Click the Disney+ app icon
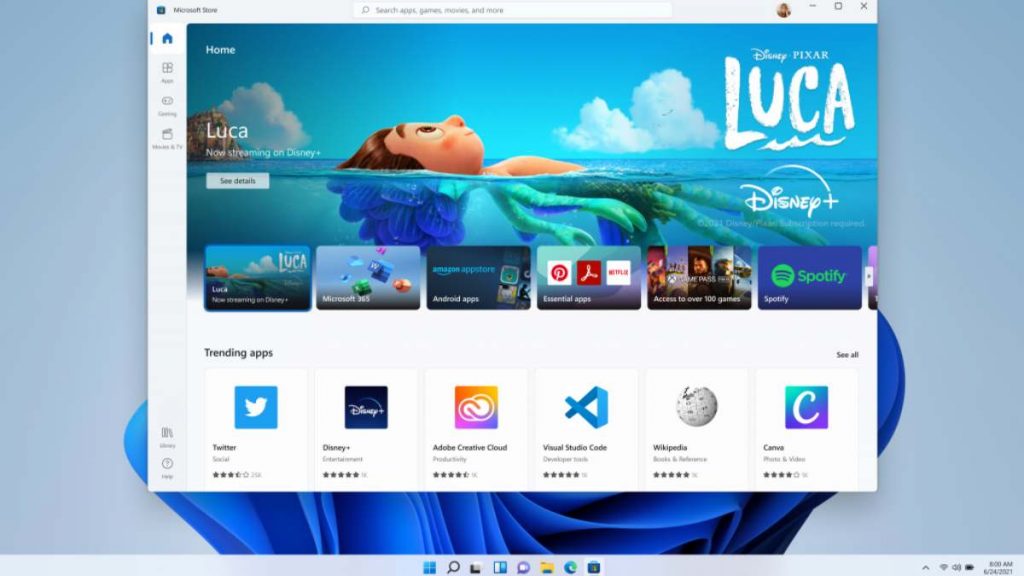Viewport: 1024px width, 576px height. [x=366, y=407]
